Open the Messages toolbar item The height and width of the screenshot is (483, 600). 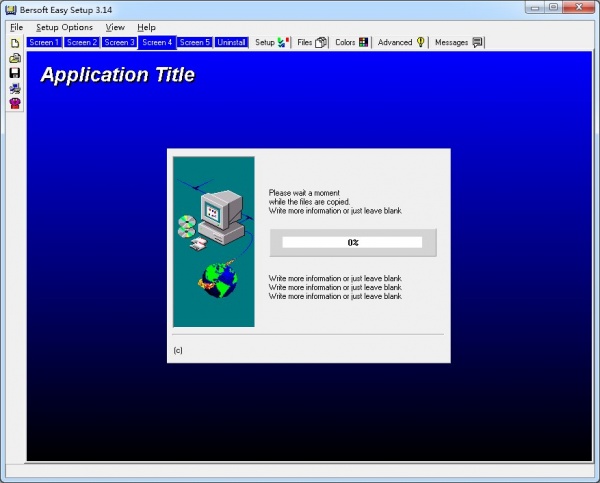tap(459, 42)
